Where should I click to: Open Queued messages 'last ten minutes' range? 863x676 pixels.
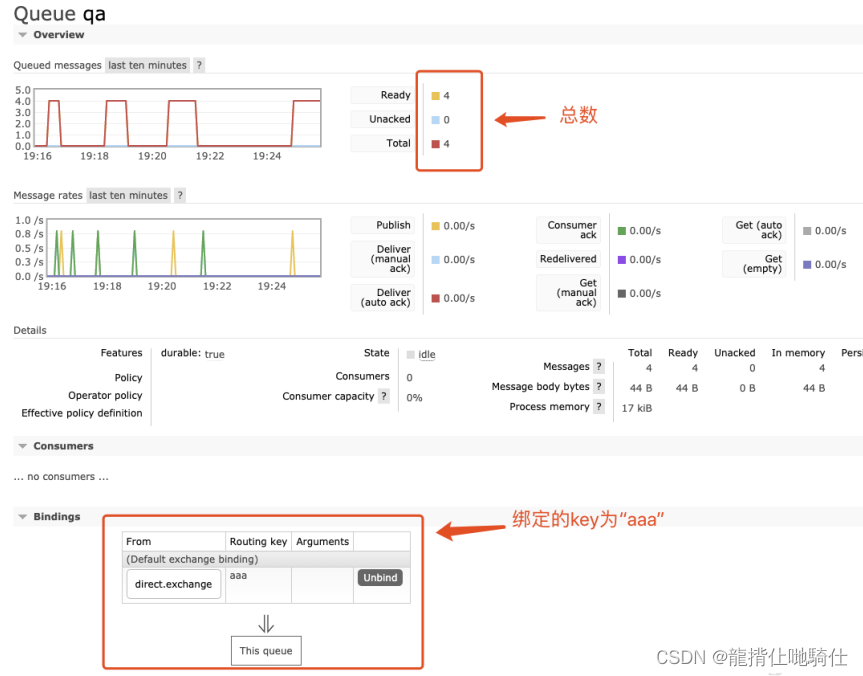148,65
